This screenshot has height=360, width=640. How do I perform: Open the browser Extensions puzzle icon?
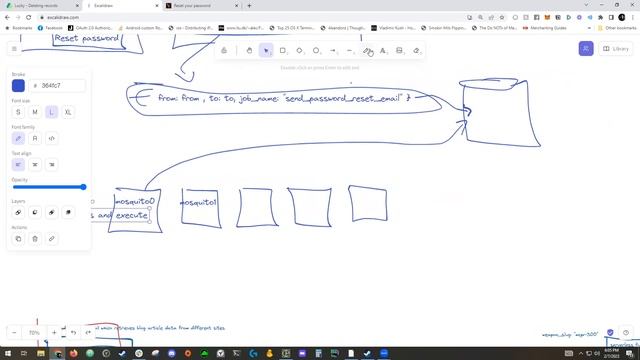tap(600, 18)
